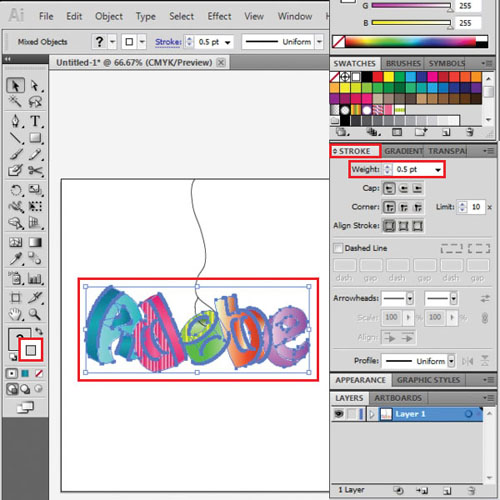Select the Shape Builder tool

point(16,223)
